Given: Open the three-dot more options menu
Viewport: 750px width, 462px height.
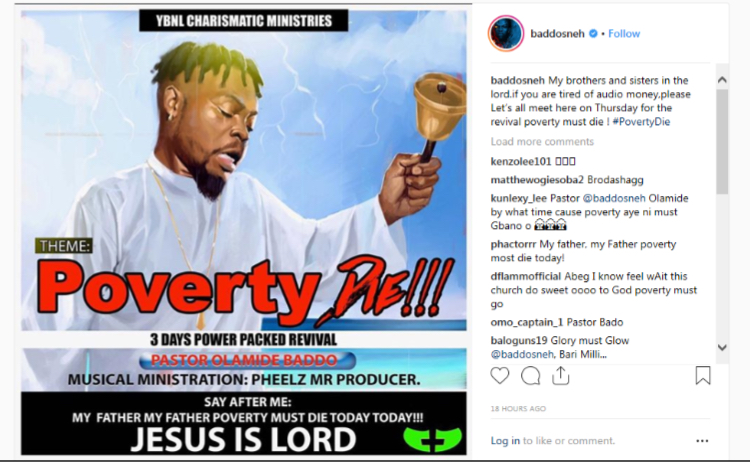Looking at the screenshot, I should (x=702, y=441).
